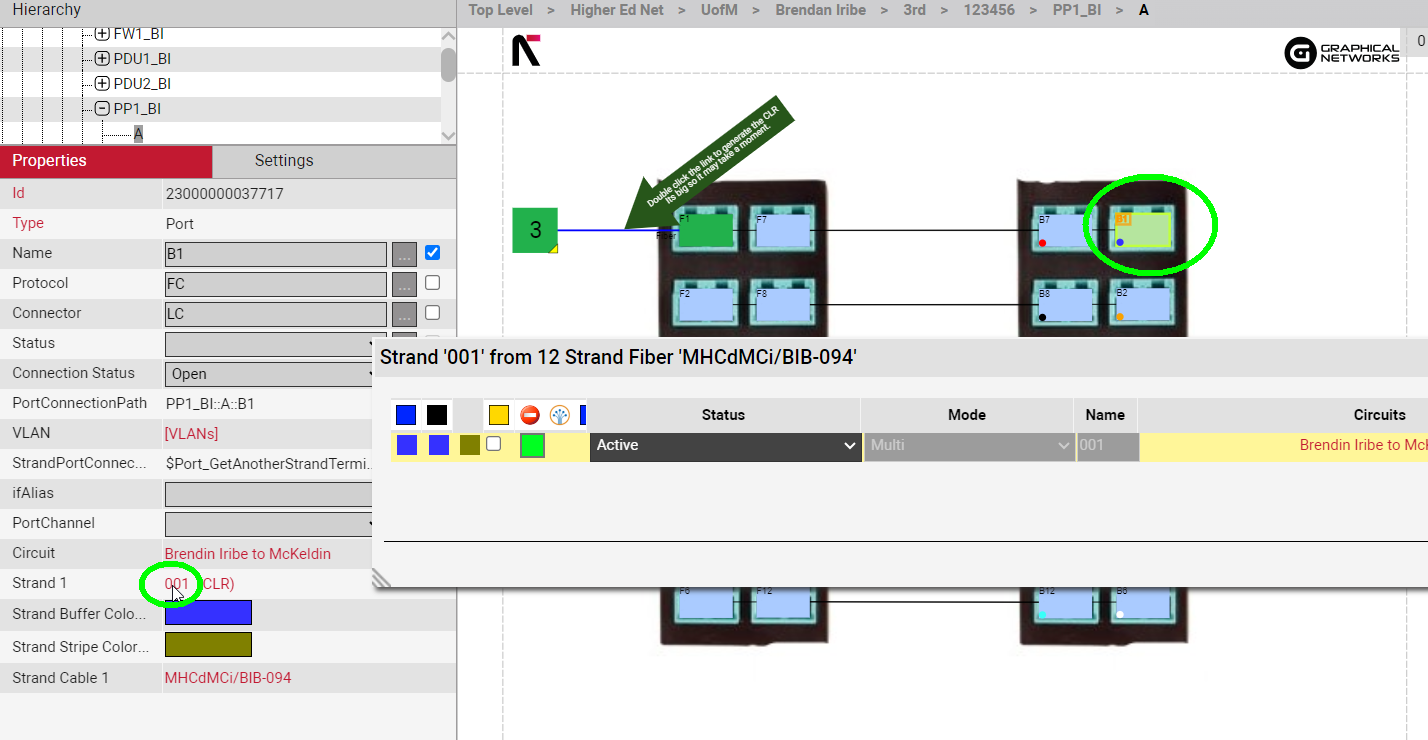Click into the ifAlias input field
Image resolution: width=1428 pixels, height=740 pixels.
click(x=270, y=494)
